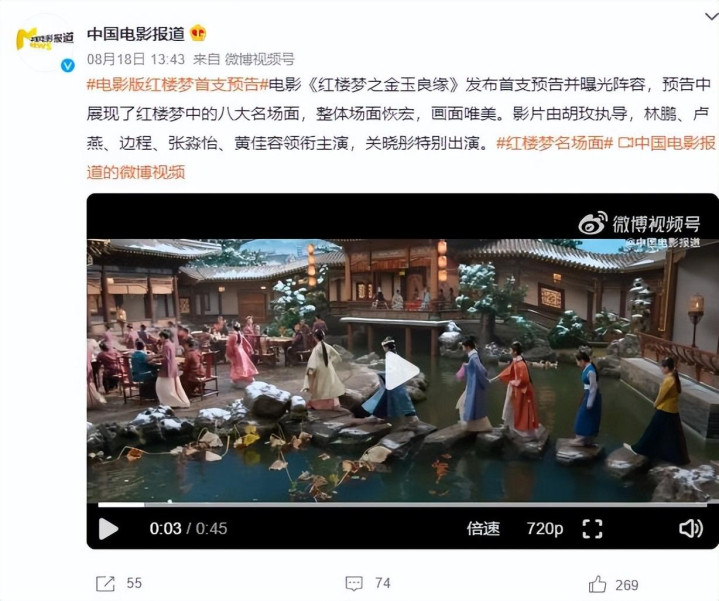Click the Weibo video logo watermark

pyautogui.click(x=639, y=224)
